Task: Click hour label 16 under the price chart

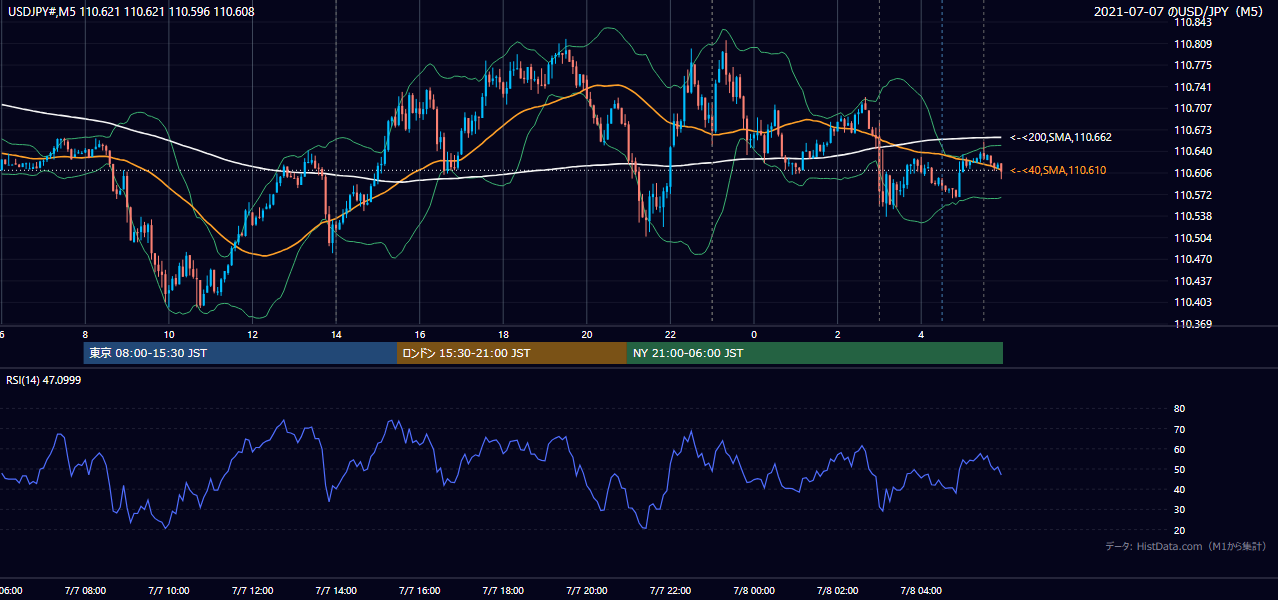Action: pos(420,334)
